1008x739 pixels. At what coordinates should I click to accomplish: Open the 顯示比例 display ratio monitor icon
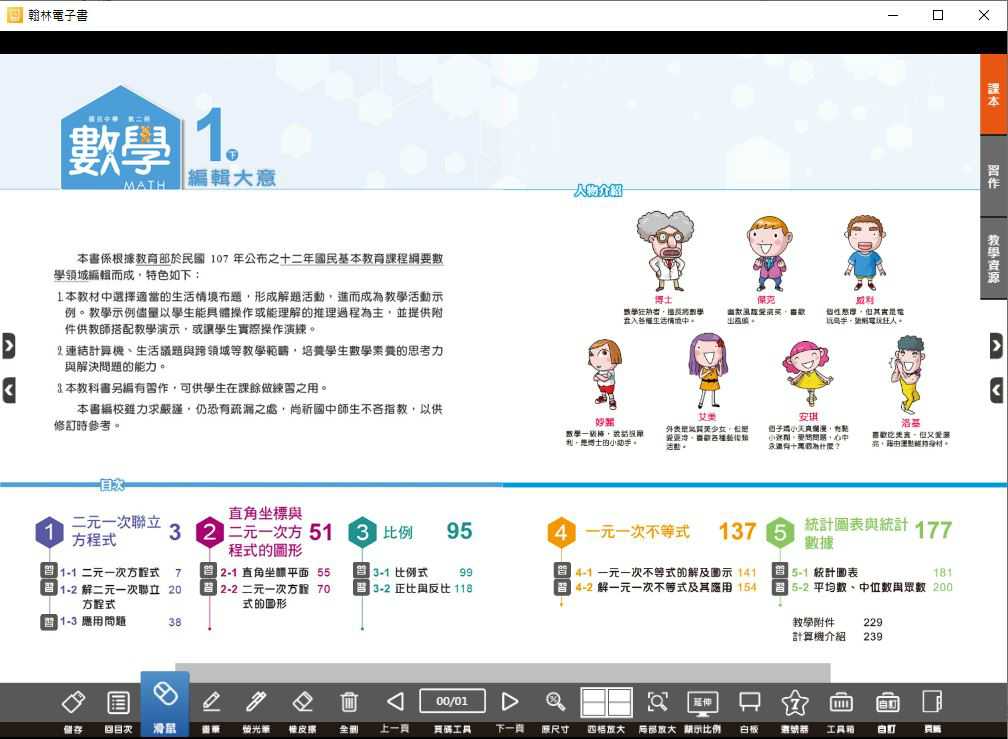click(x=703, y=702)
